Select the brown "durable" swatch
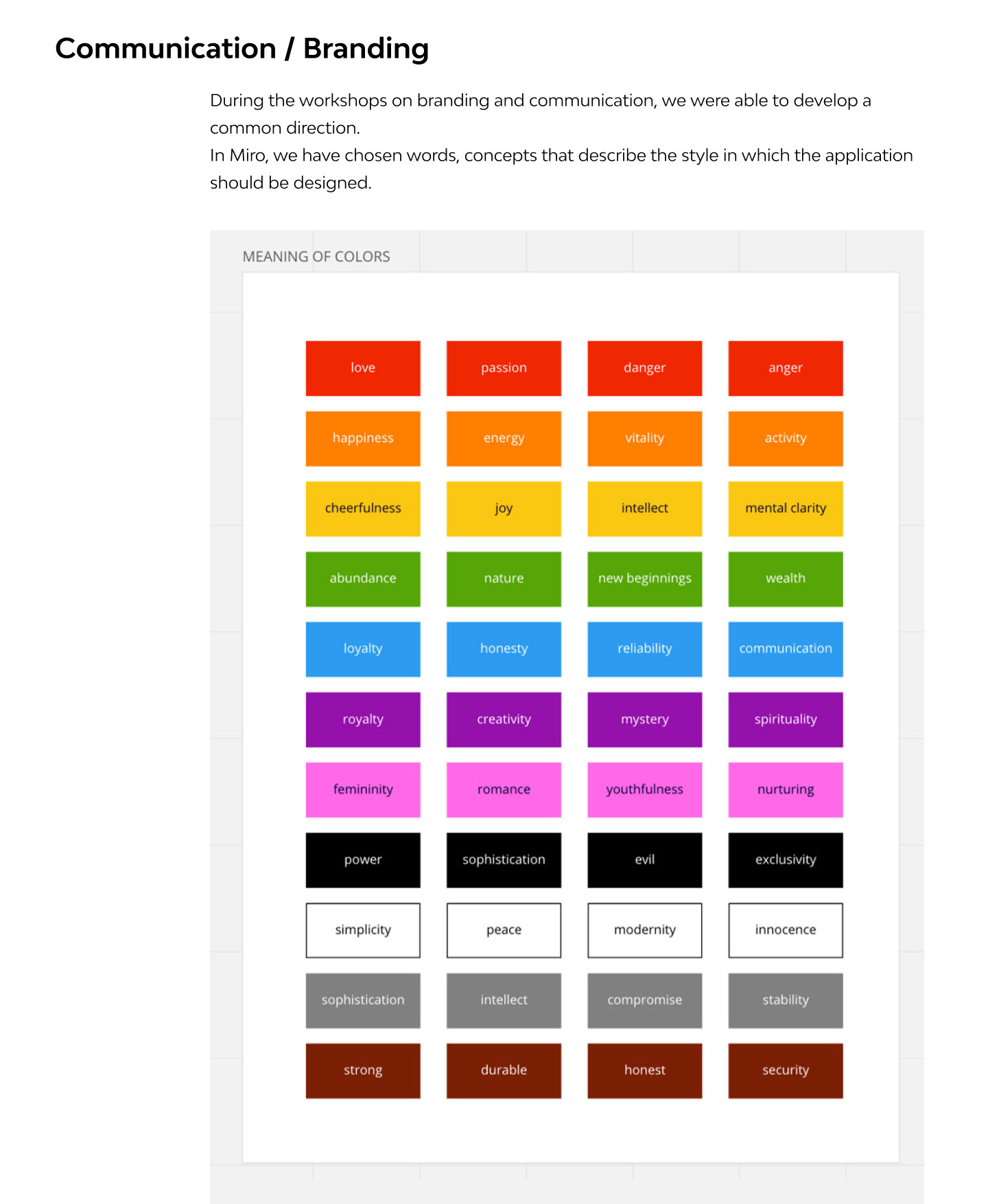The width and height of the screenshot is (988, 1204). [x=504, y=1070]
